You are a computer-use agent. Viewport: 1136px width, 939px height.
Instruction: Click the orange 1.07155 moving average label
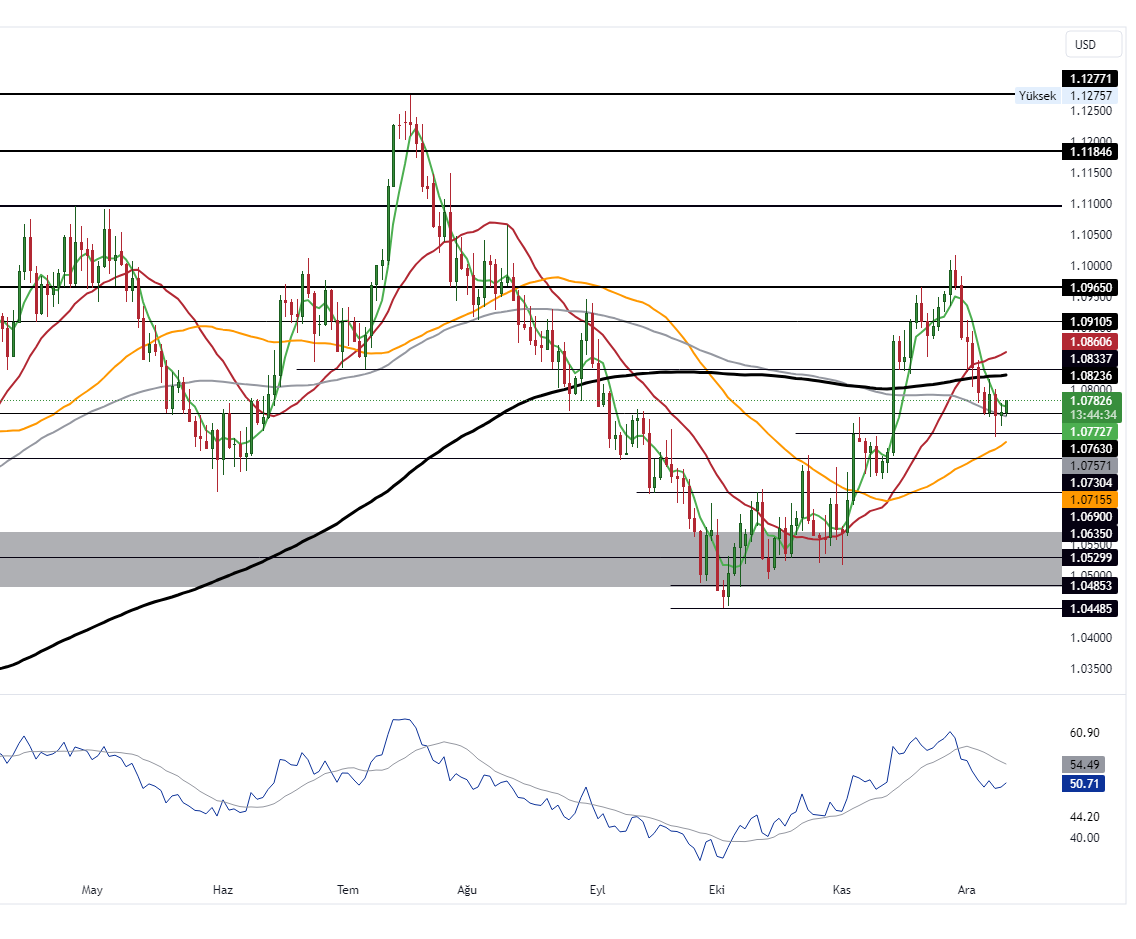tap(1092, 499)
